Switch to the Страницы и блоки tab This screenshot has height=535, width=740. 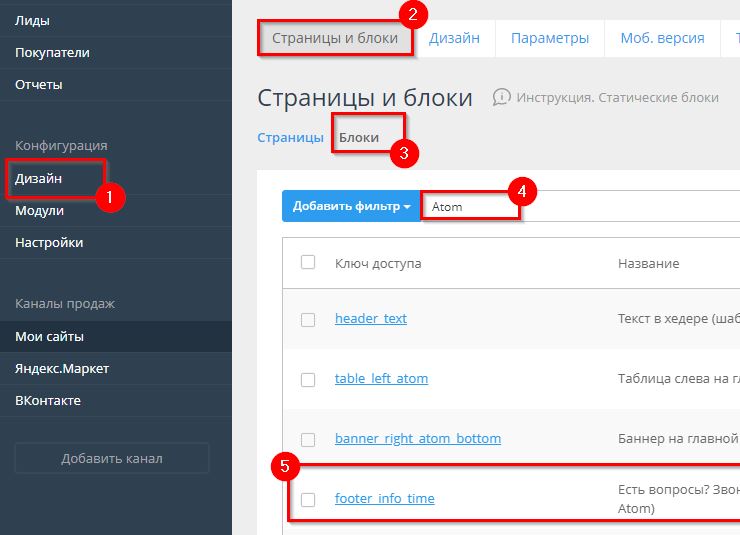coord(335,39)
